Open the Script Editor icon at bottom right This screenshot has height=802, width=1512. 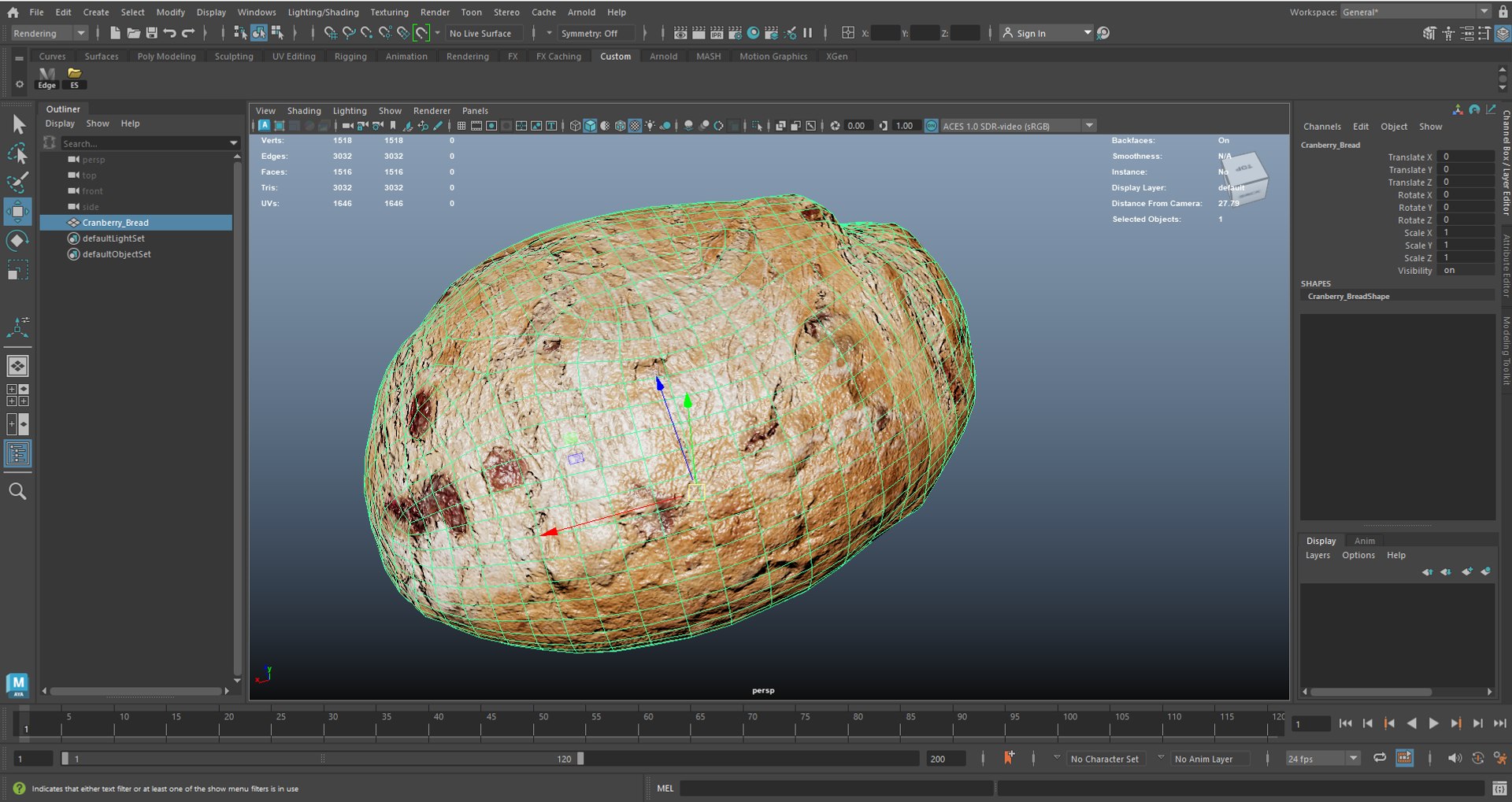pyautogui.click(x=1499, y=788)
